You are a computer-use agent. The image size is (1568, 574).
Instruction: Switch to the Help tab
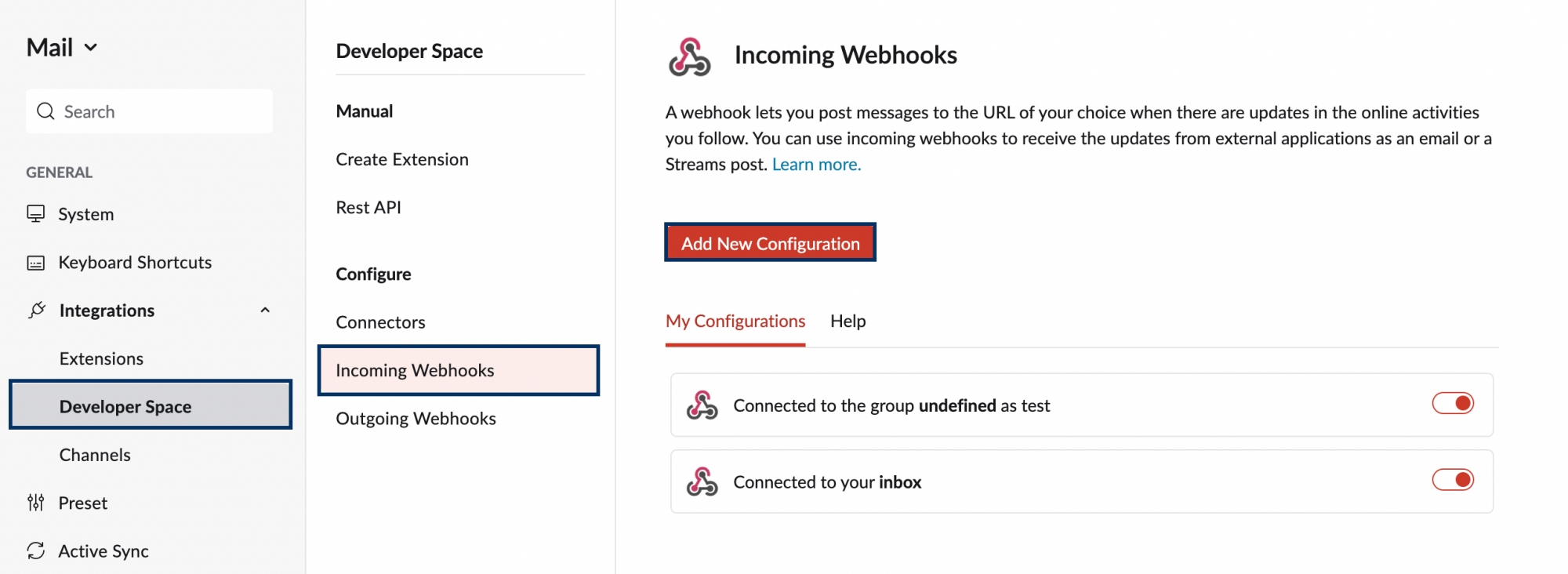point(848,321)
